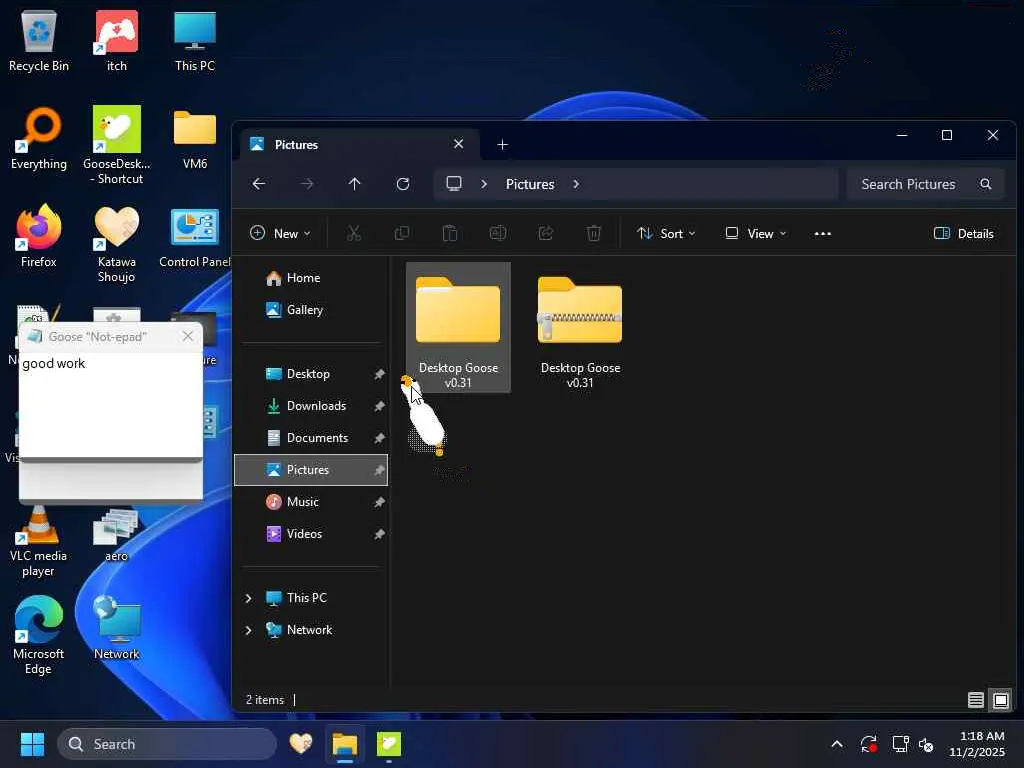Expand Network in navigation pane
The width and height of the screenshot is (1024, 768).
click(248, 630)
